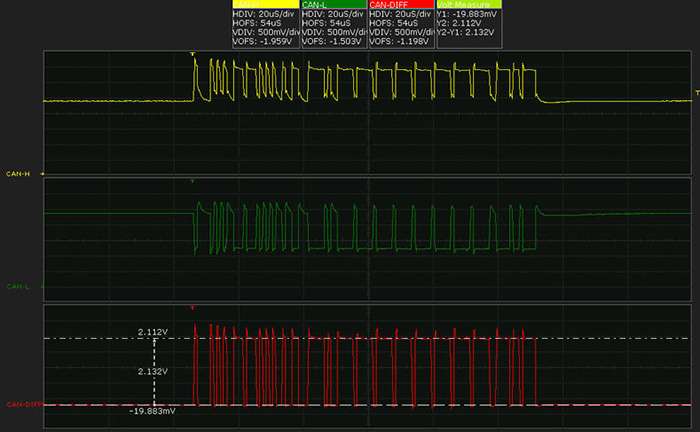
Task: Click the CAN-H ground level marker
Action: point(42,174)
